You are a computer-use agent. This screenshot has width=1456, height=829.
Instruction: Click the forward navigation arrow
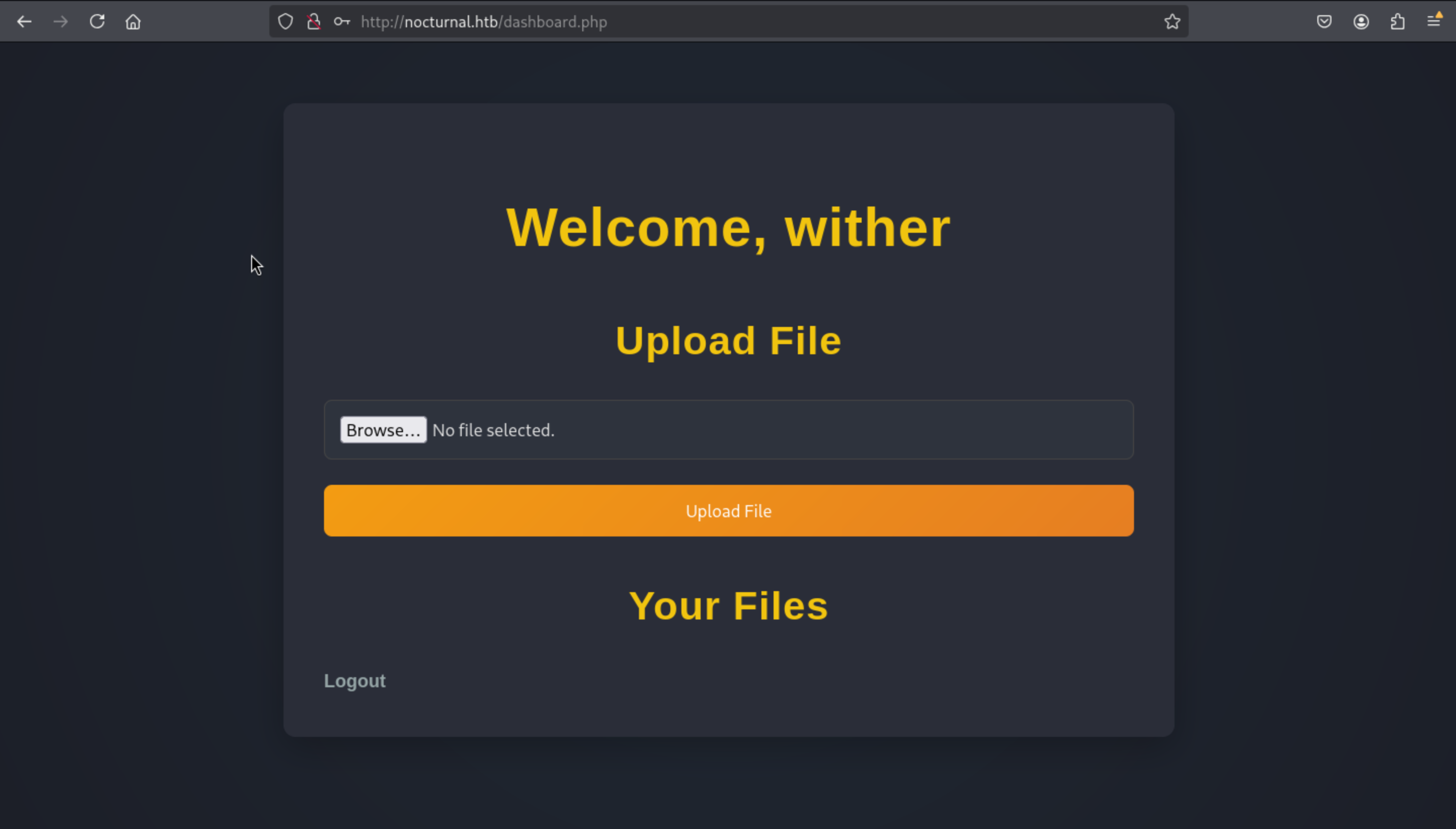tap(60, 22)
